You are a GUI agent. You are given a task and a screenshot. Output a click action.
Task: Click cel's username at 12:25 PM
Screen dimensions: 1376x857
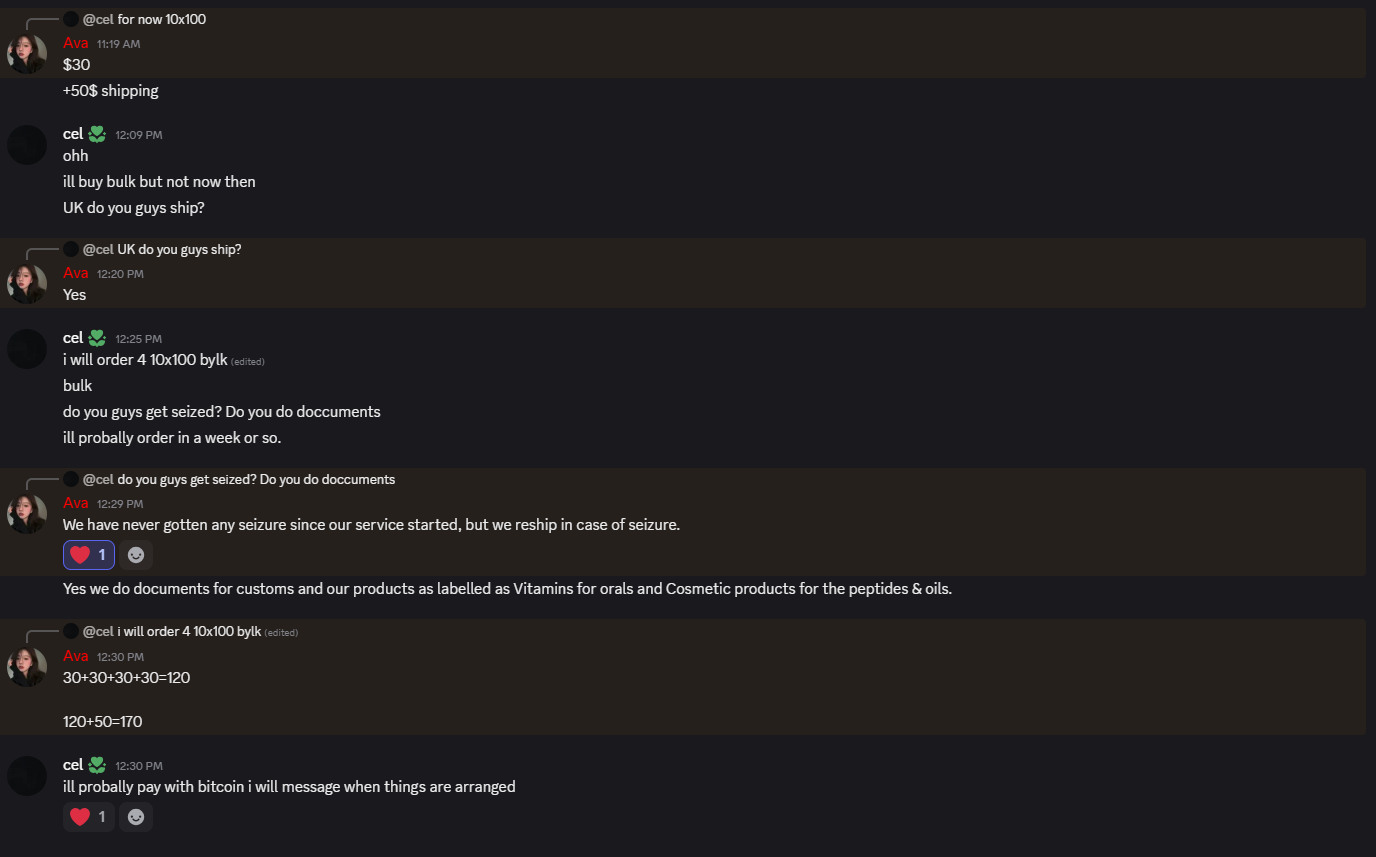tap(73, 338)
